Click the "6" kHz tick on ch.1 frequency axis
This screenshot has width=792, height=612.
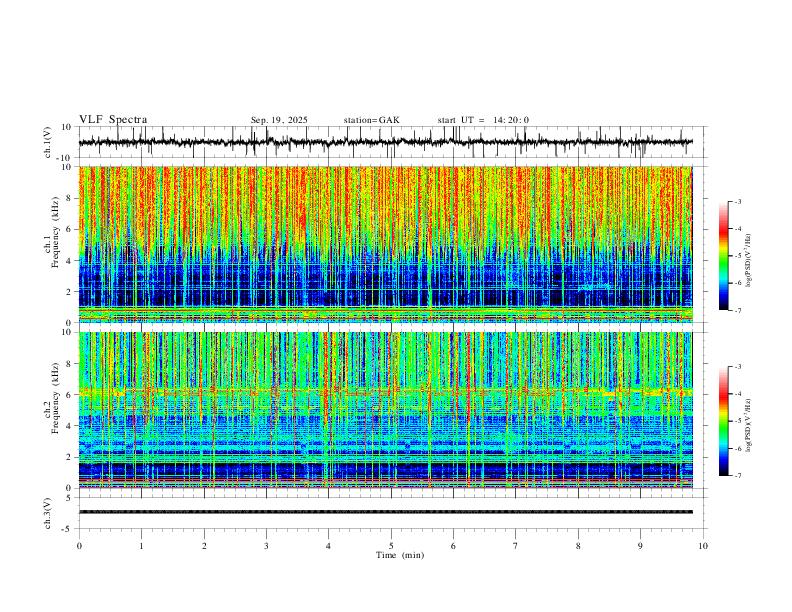[70, 229]
